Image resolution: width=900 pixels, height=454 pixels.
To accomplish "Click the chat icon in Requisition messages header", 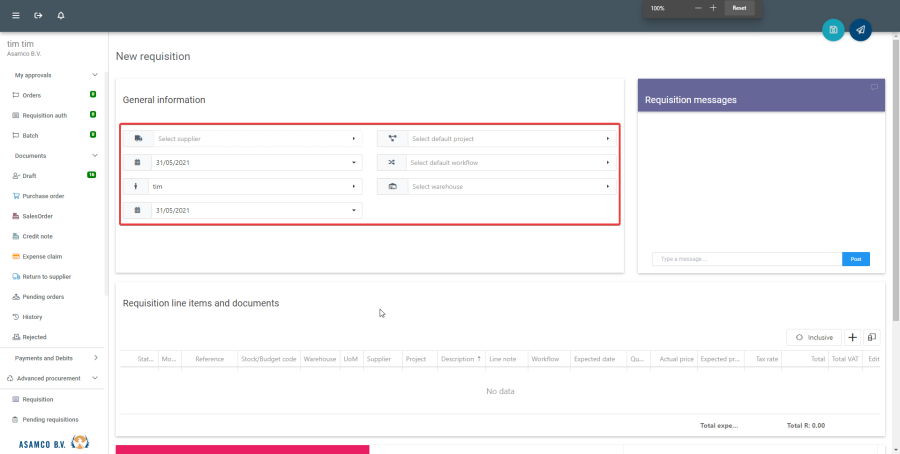I will click(x=874, y=87).
